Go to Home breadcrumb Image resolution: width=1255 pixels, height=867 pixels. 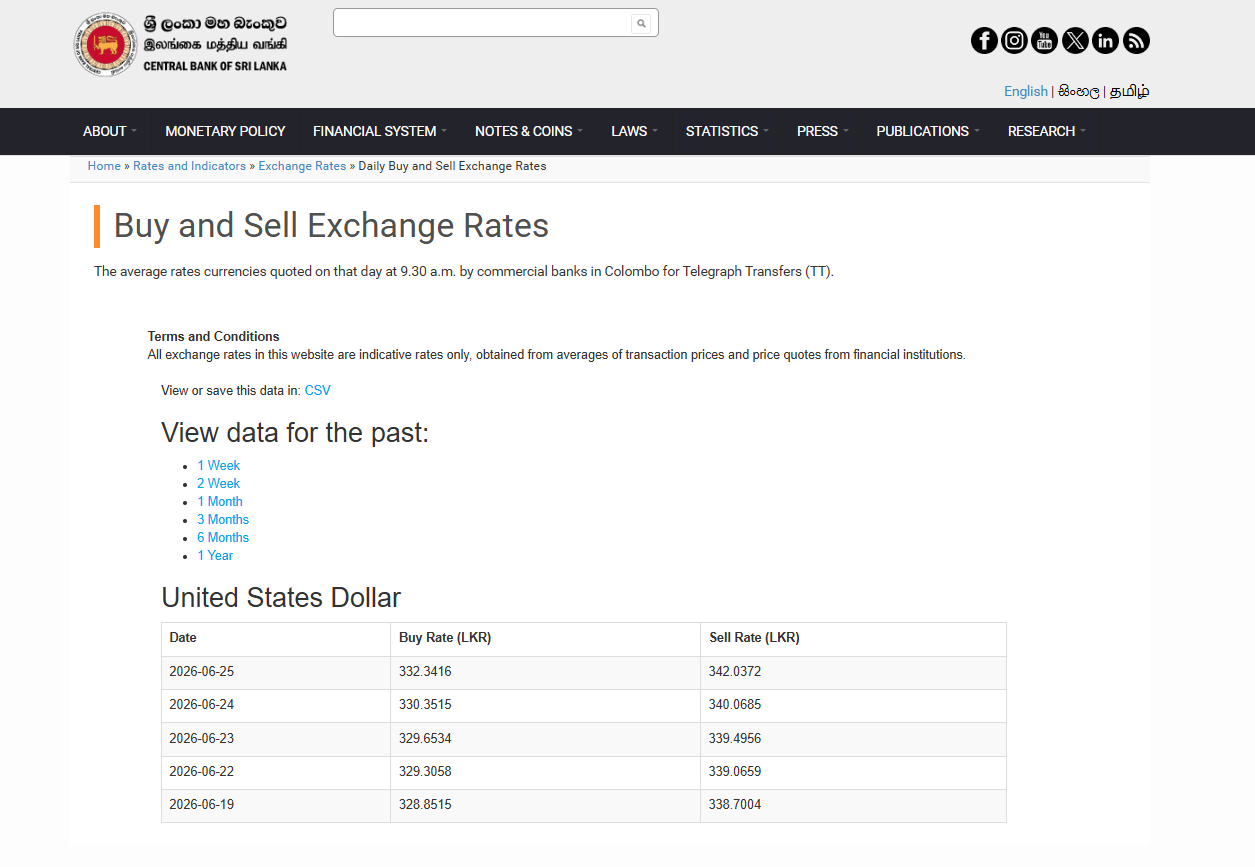click(x=104, y=166)
